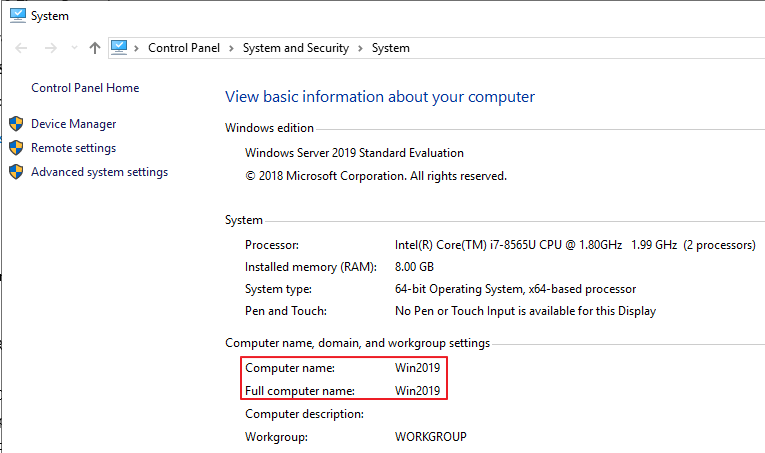Screen dimensions: 765x453
Task: Click the WORKGROUP value
Action: [x=430, y=436]
